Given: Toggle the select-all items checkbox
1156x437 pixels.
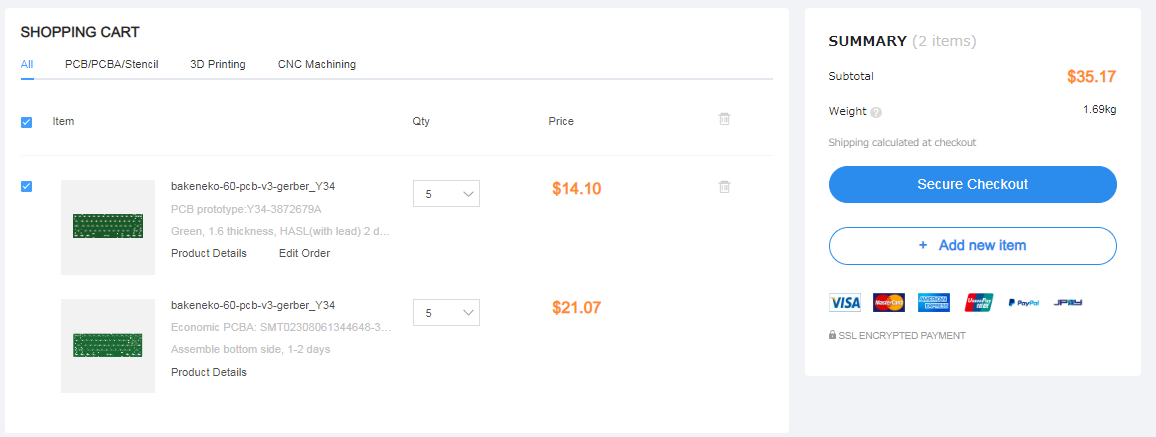Looking at the screenshot, I should pyautogui.click(x=27, y=122).
